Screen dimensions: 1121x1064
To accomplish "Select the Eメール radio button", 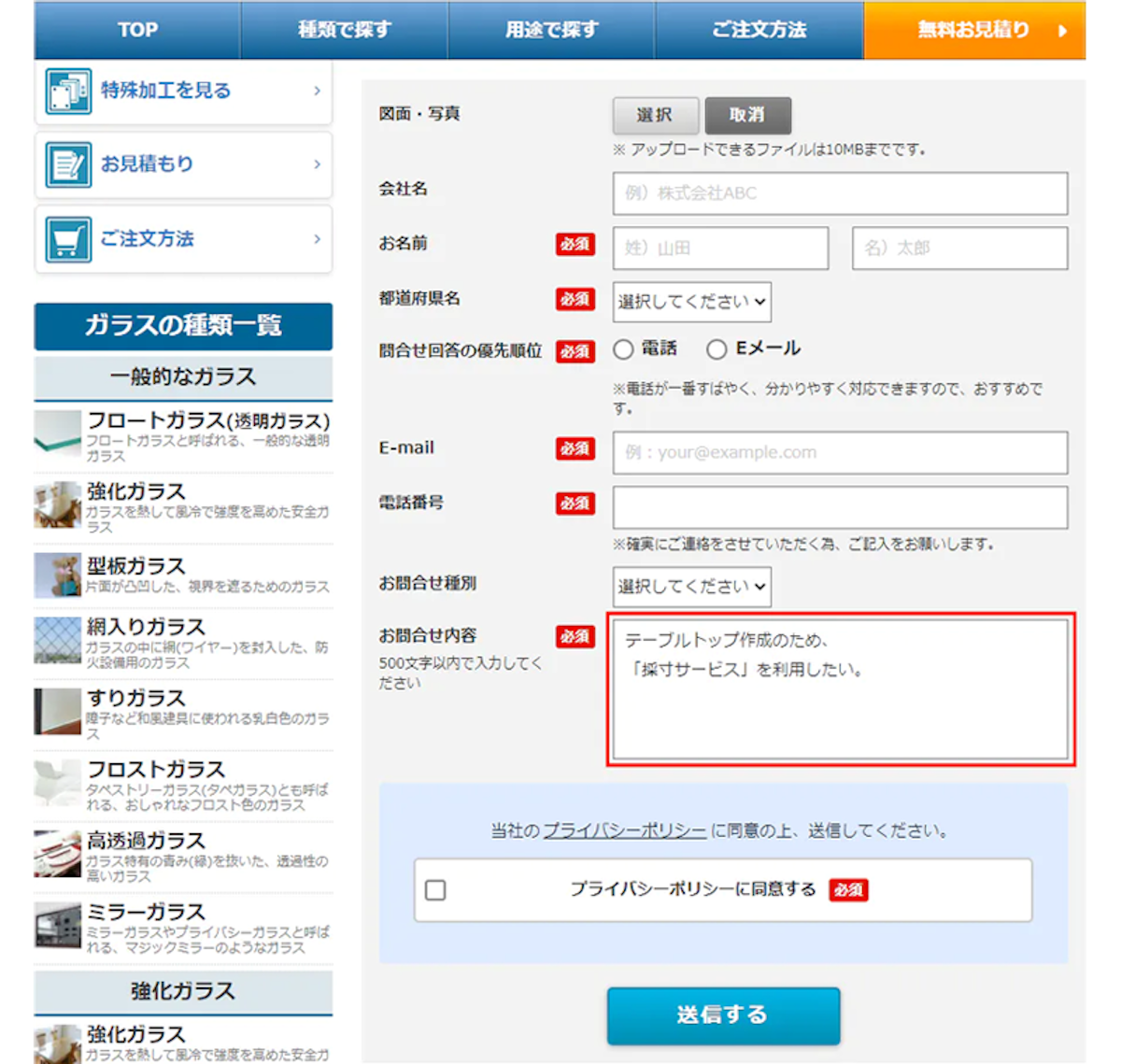I will pyautogui.click(x=717, y=348).
